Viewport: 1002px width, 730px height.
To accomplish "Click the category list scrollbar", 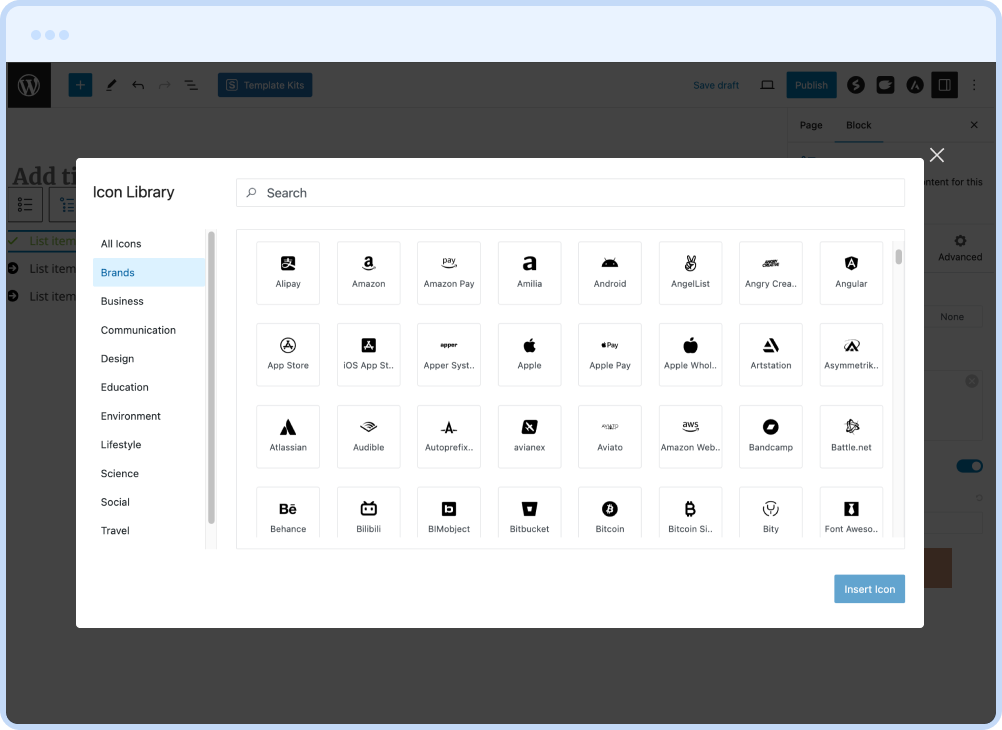I will (x=211, y=378).
